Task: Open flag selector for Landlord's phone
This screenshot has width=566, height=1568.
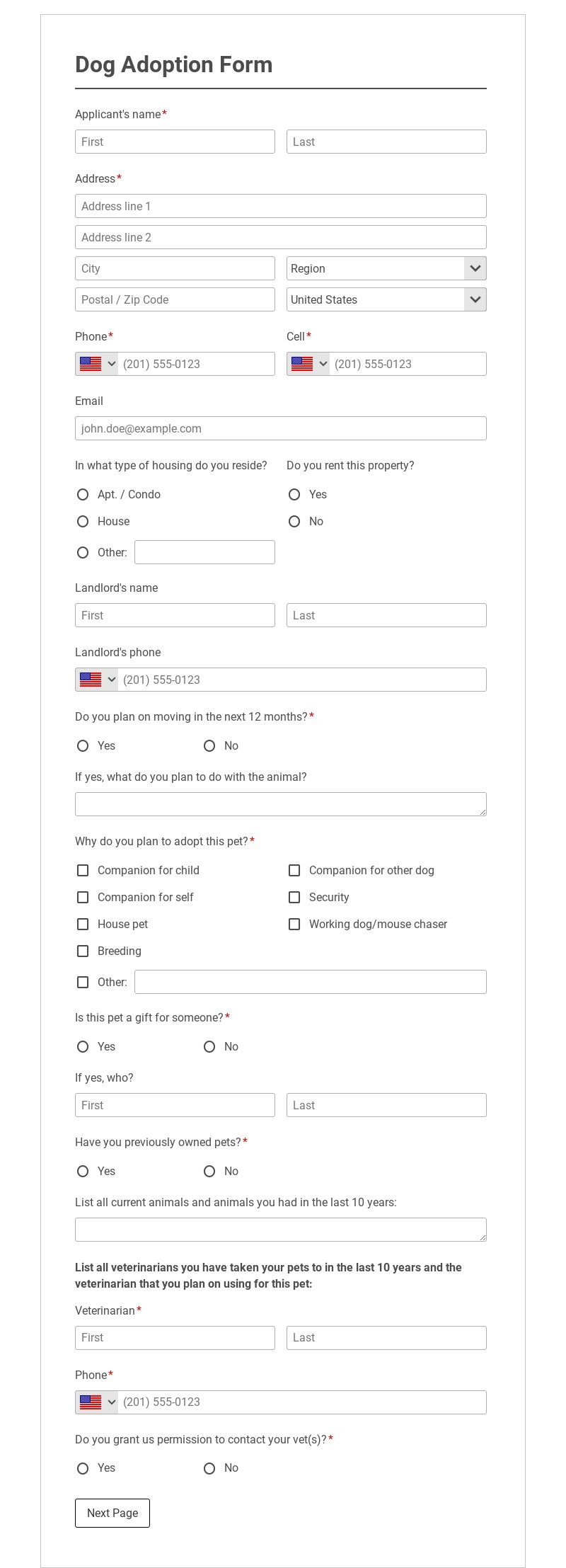Action: click(97, 680)
